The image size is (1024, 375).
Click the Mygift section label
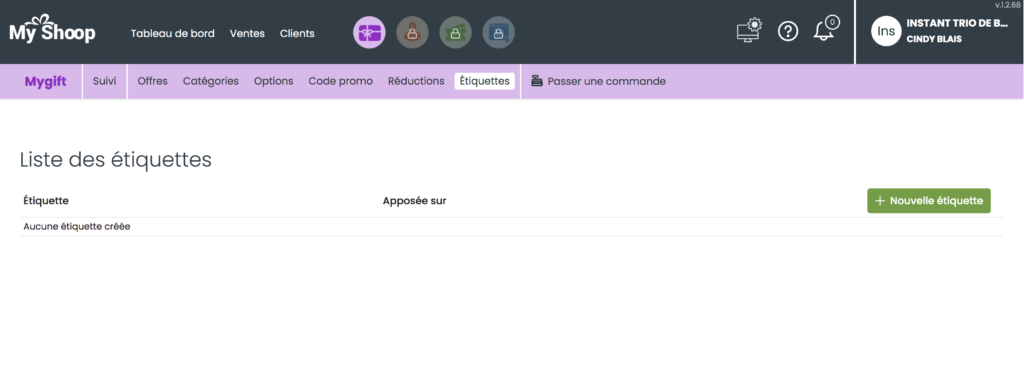46,82
